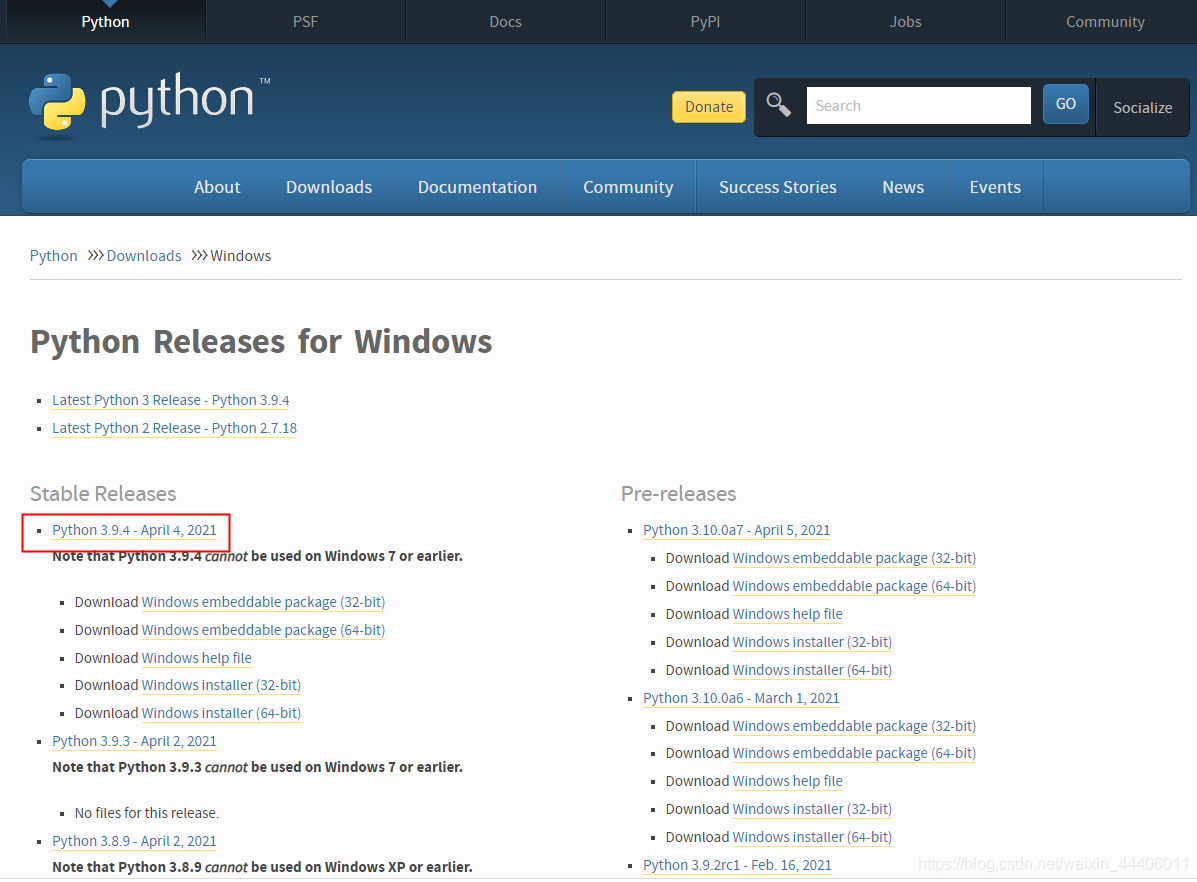Open Python 3.10.0a6 - March 1, 2021 pre-release
1197x882 pixels.
[x=741, y=698]
